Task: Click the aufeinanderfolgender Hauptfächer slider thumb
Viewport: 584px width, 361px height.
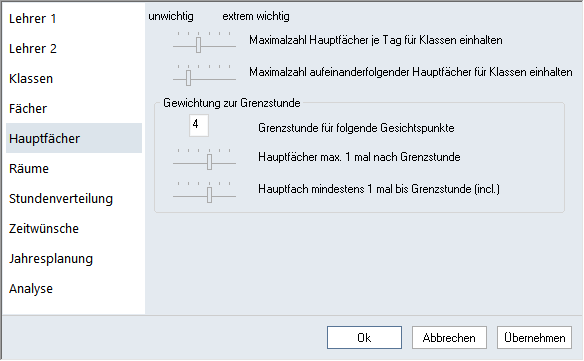Action: click(188, 78)
